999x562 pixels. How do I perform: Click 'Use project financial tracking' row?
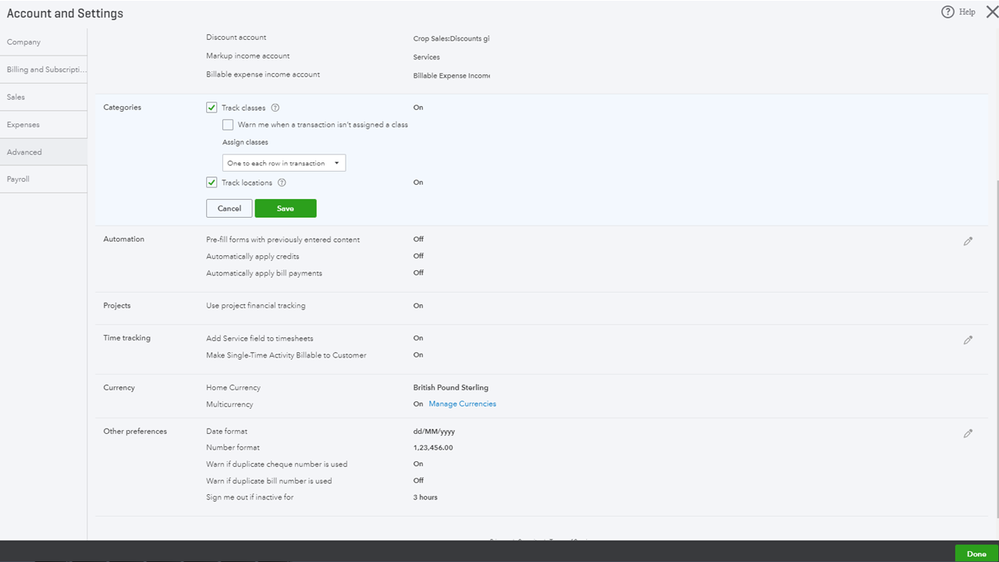pos(255,306)
